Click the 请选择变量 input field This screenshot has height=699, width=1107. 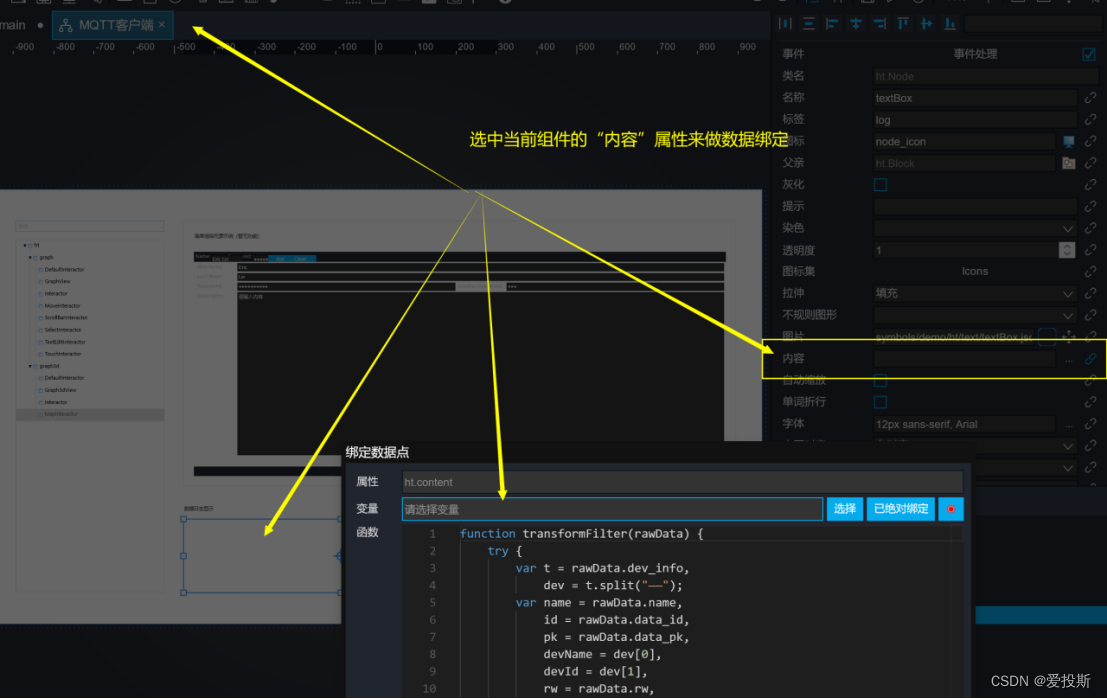(610, 509)
